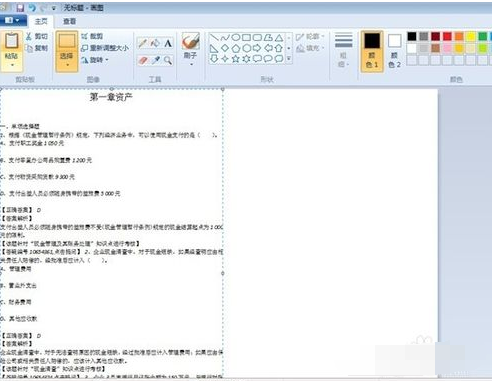Click the Resize button in Image group

pyautogui.click(x=105, y=48)
